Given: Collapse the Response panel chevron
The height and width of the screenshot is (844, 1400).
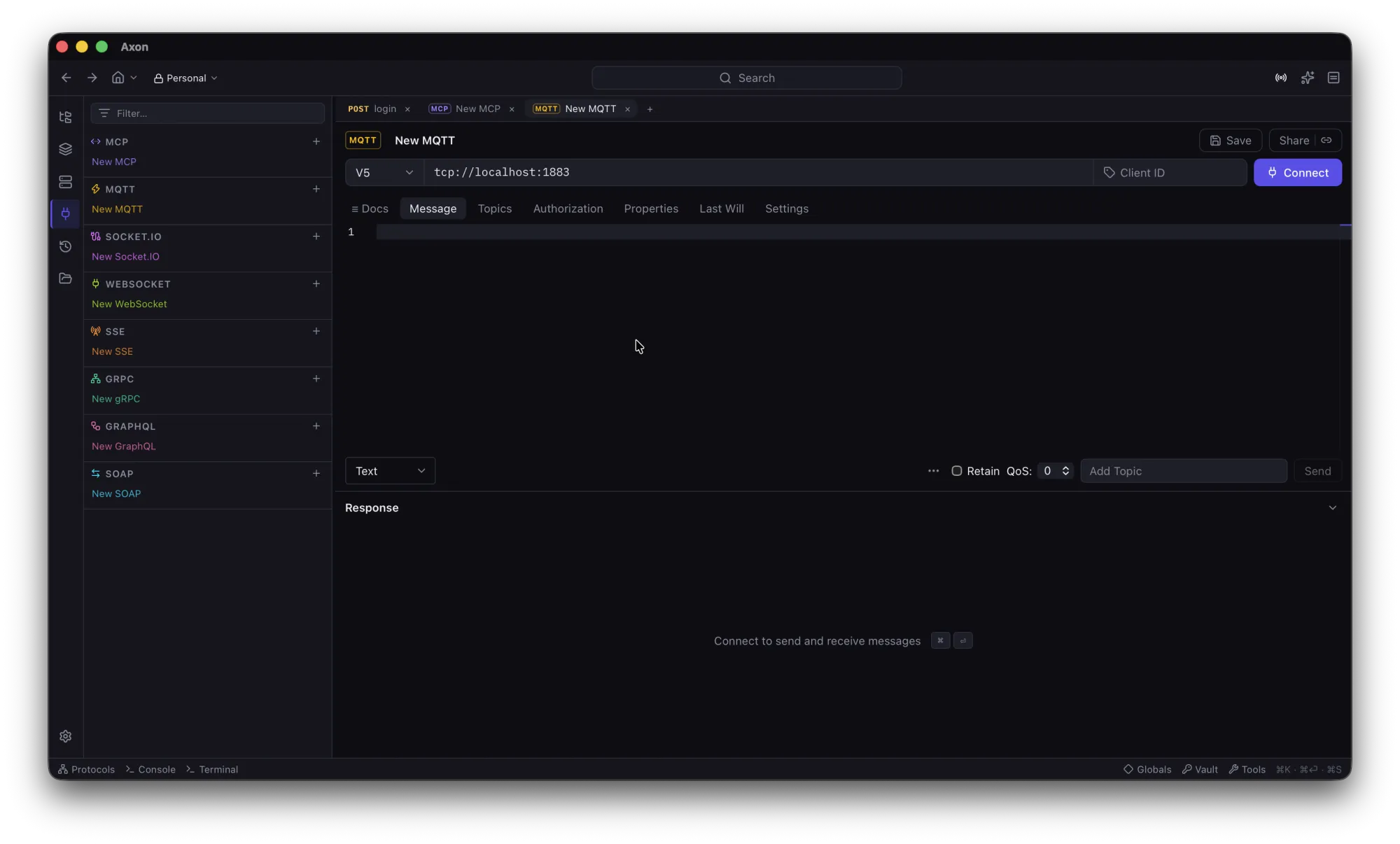Looking at the screenshot, I should [1332, 507].
